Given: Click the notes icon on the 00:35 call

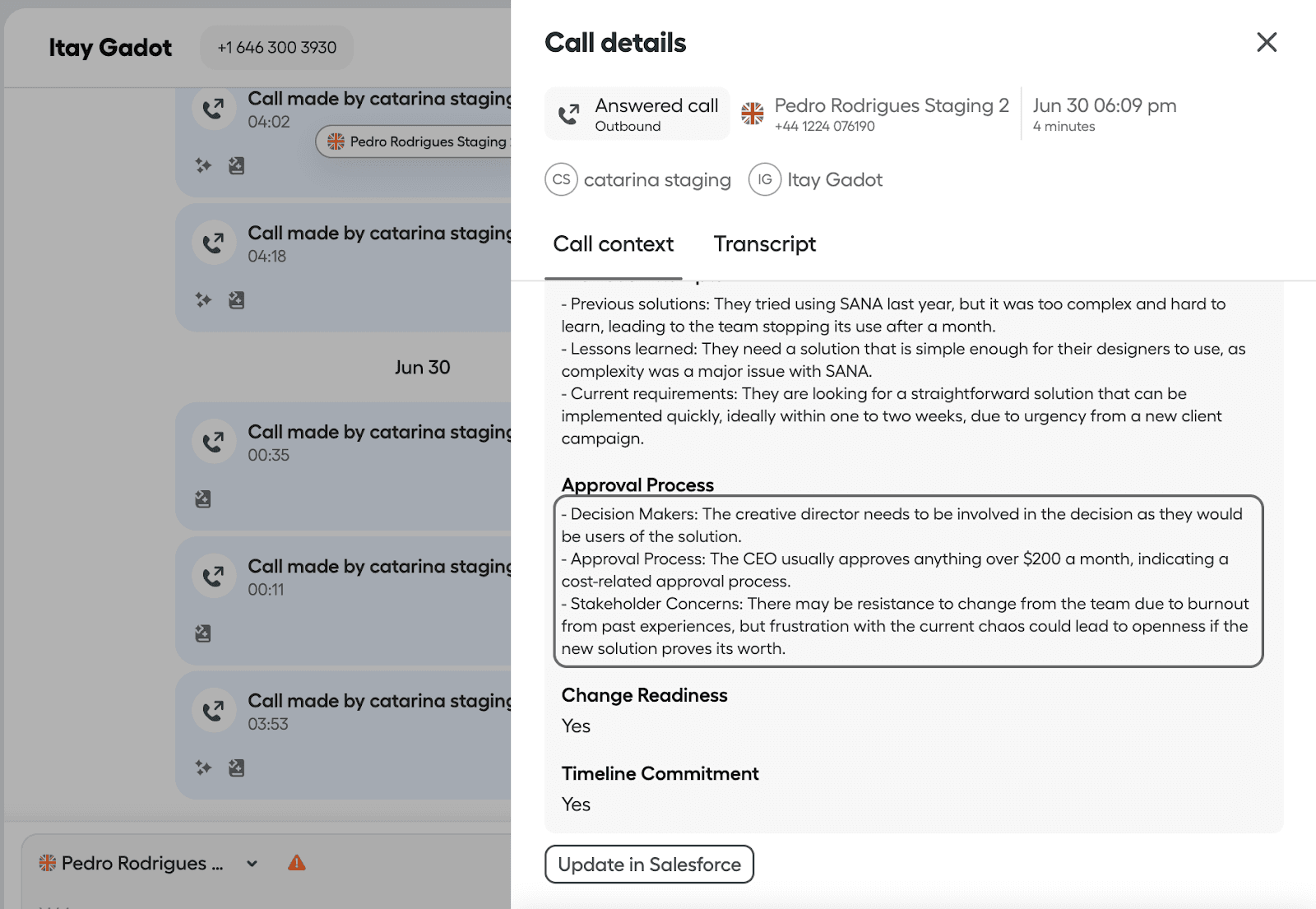Looking at the screenshot, I should (x=203, y=499).
